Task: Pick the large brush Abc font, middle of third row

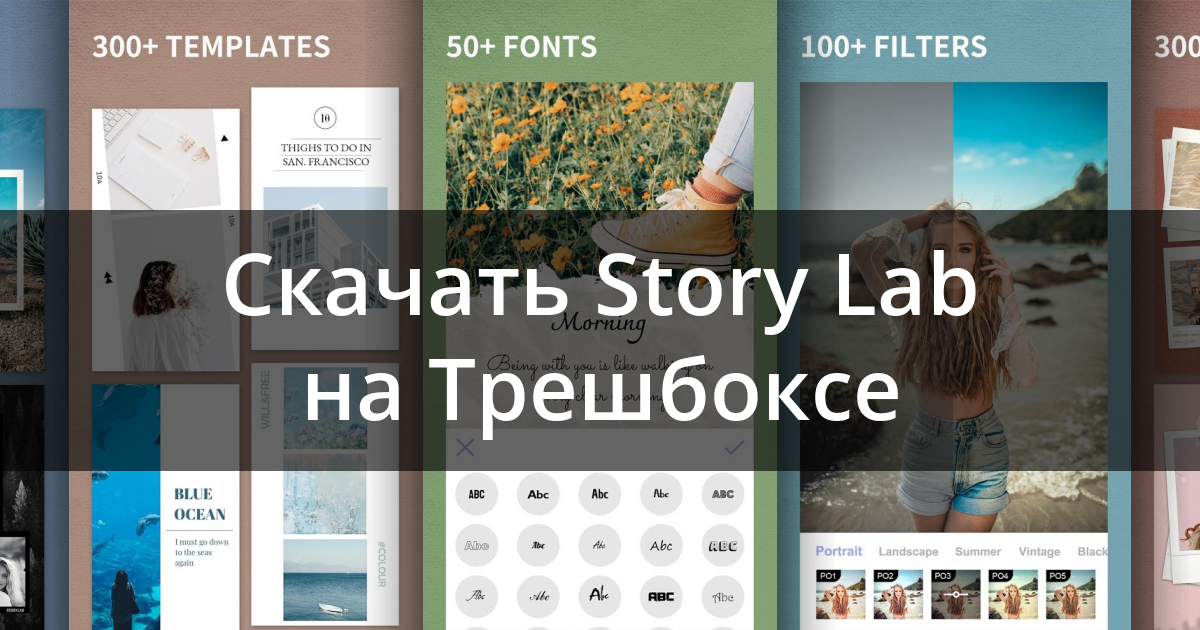Action: click(x=600, y=597)
